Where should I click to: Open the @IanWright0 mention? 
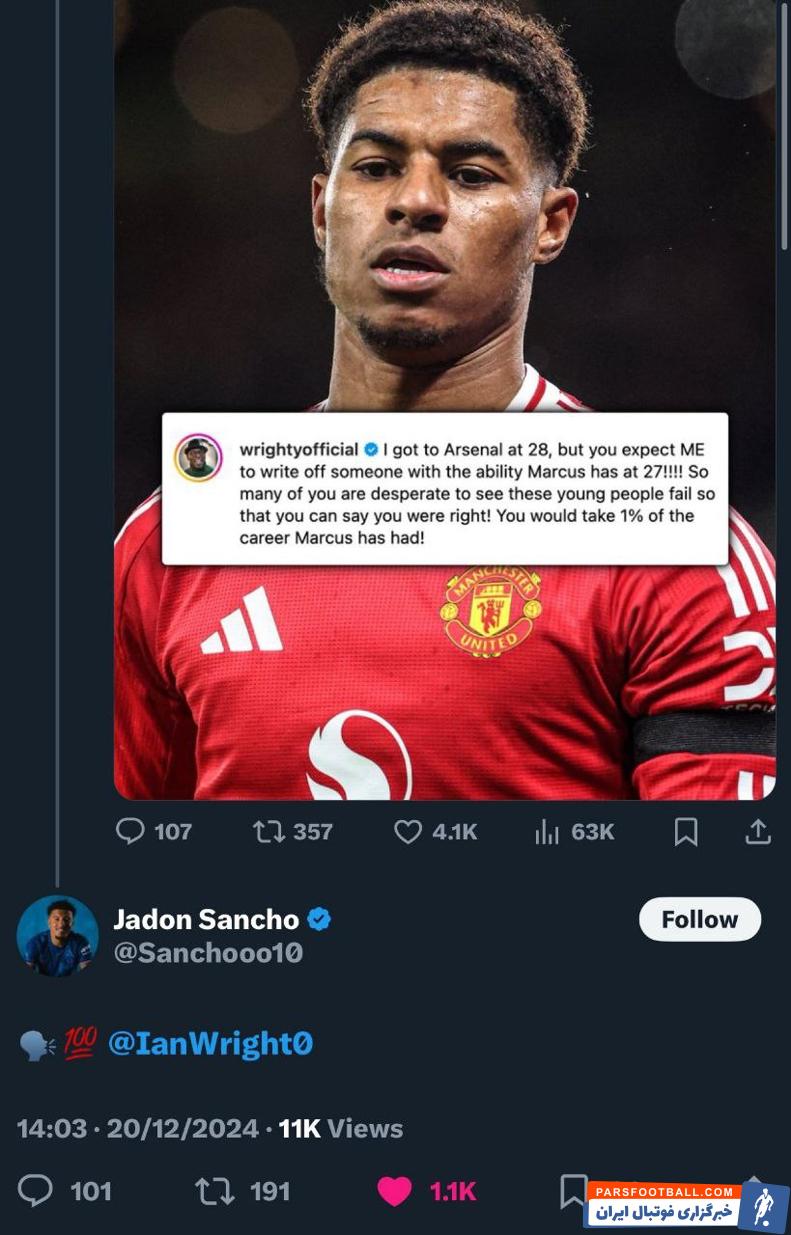click(210, 1044)
